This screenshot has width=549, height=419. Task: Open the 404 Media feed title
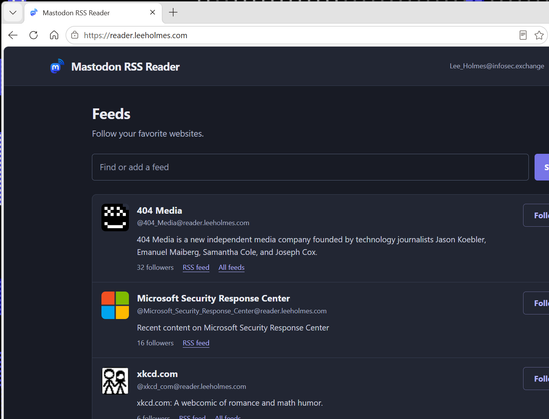pyautogui.click(x=159, y=210)
